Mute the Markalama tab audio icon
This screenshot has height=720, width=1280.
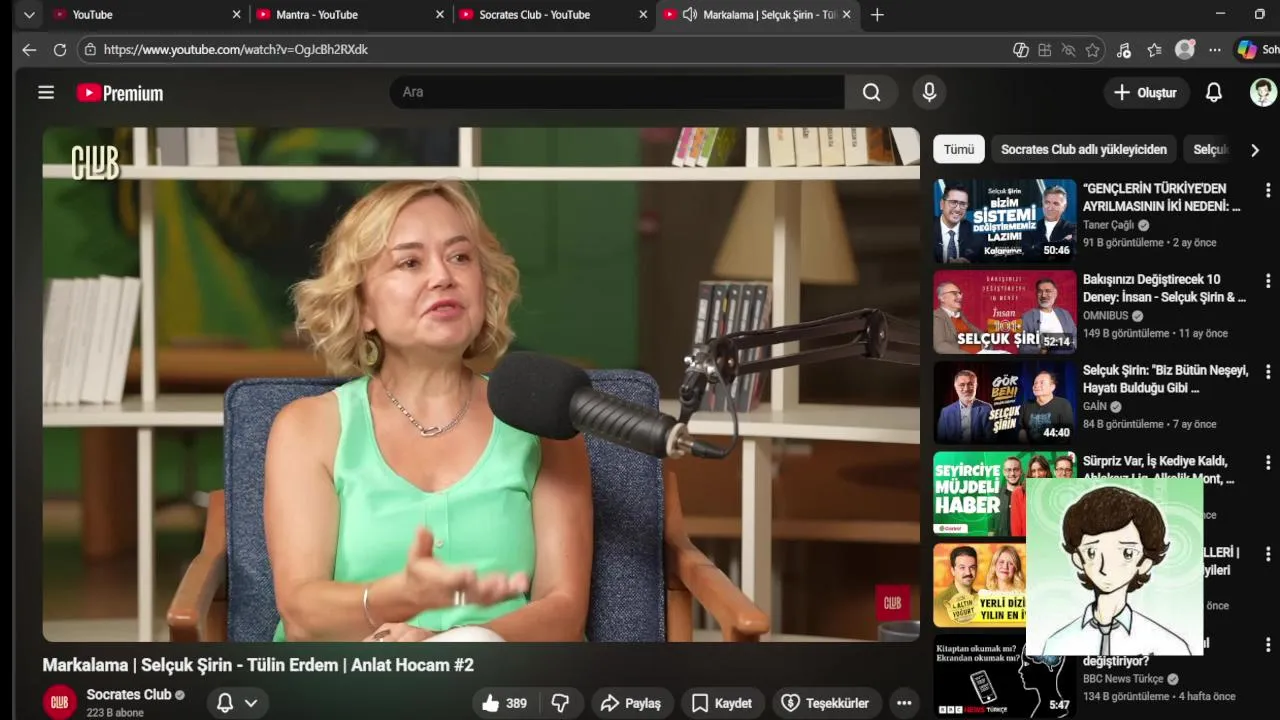tap(689, 15)
